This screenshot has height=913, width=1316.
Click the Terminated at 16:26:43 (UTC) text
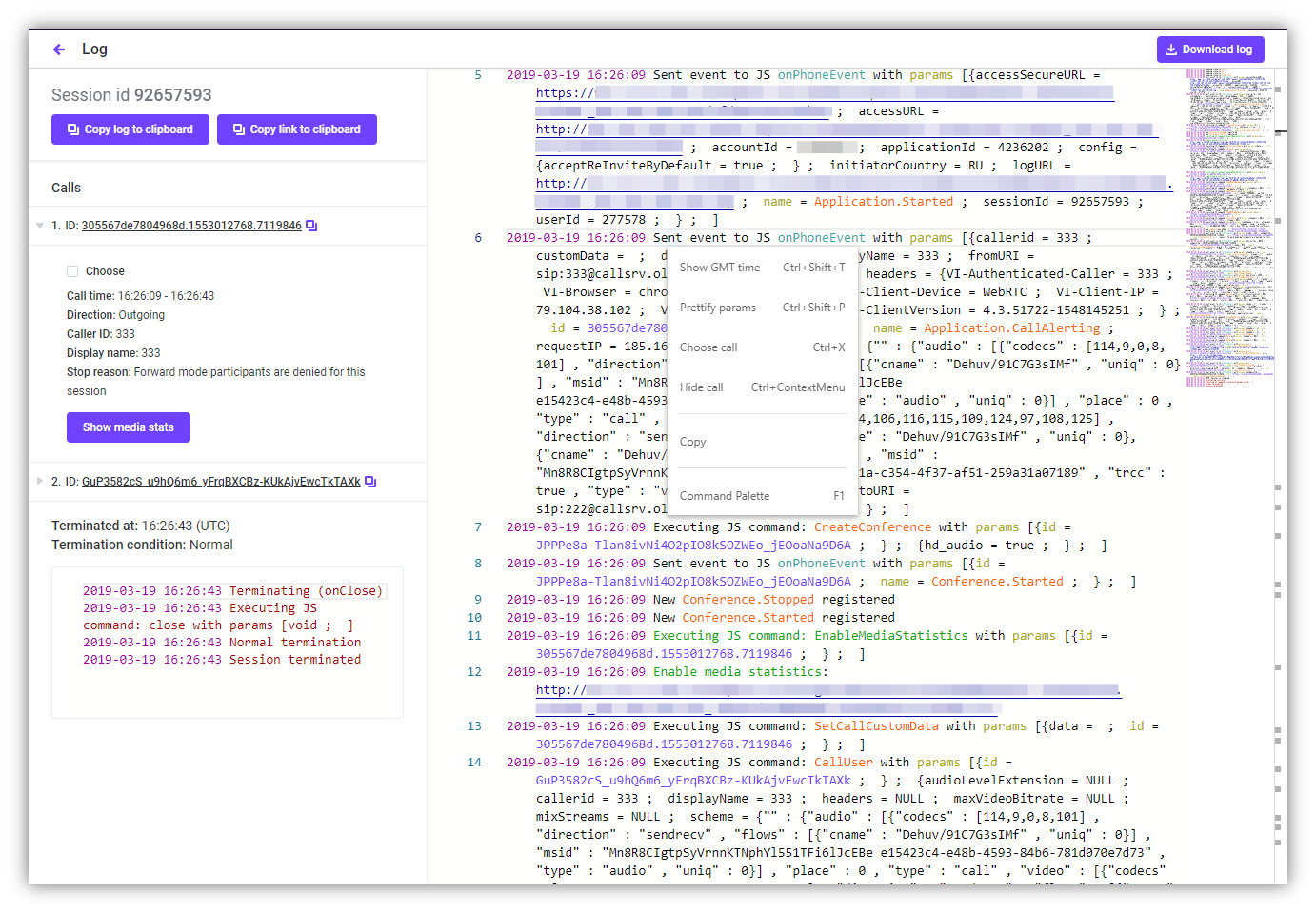(x=141, y=526)
